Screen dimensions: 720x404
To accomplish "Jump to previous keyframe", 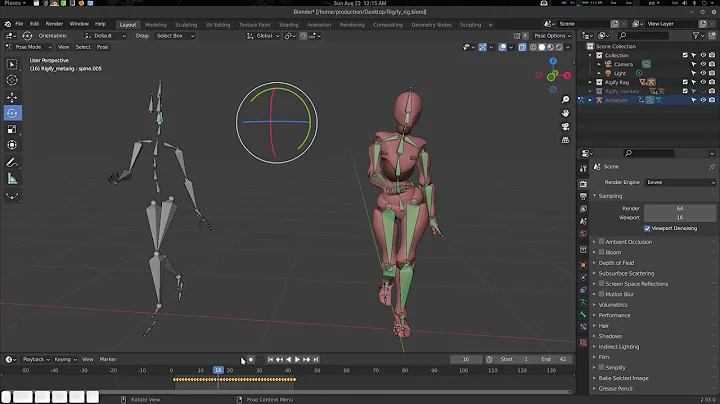I will tap(279, 359).
